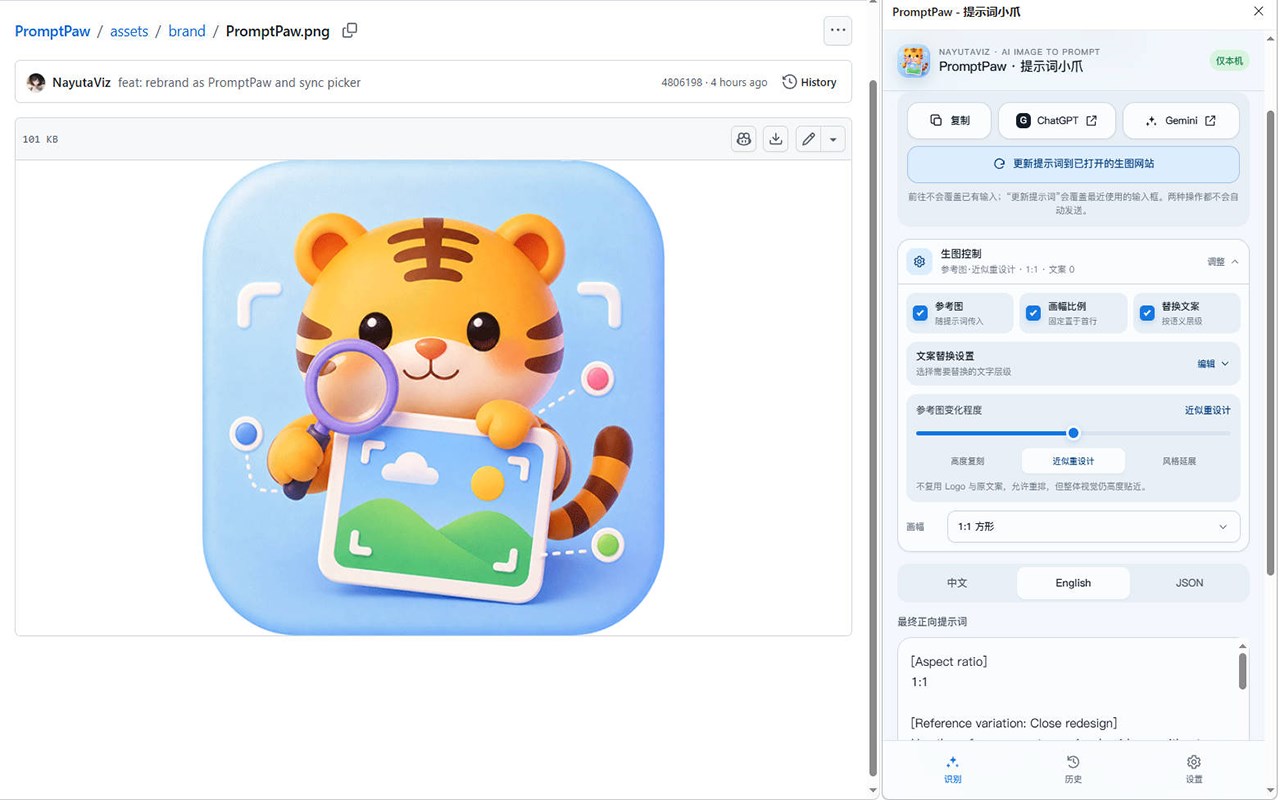Viewport: 1280px width, 800px height.
Task: Toggle the 画幅比例 checkbox
Action: (x=1033, y=313)
